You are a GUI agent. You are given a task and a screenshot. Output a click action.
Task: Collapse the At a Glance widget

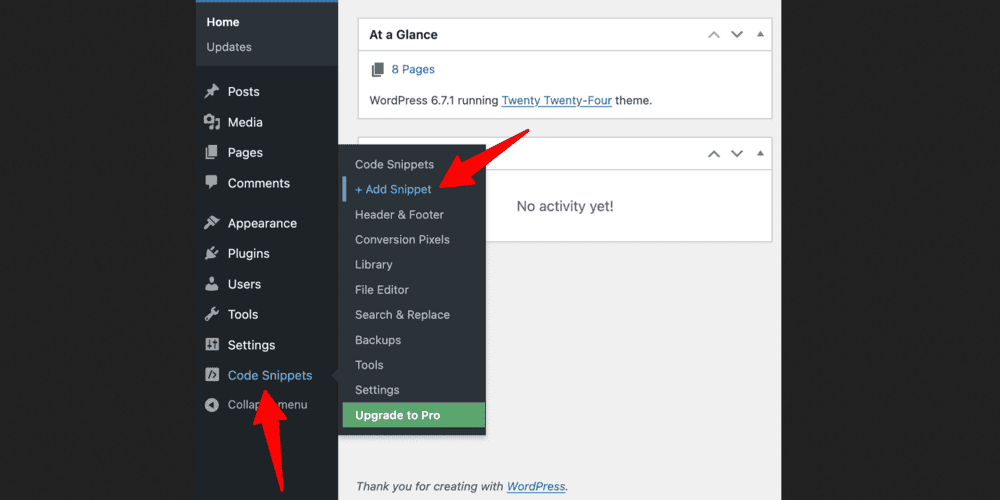click(x=760, y=34)
